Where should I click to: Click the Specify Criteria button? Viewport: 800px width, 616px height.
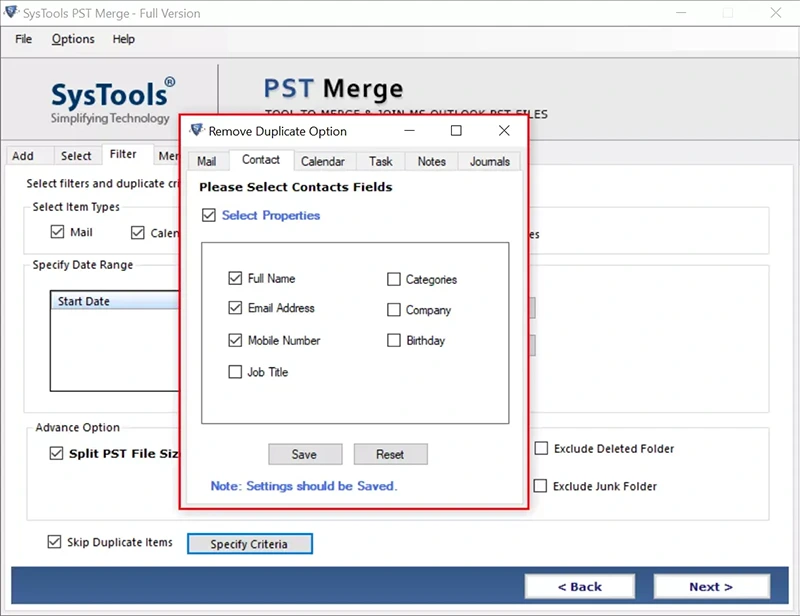tap(249, 544)
